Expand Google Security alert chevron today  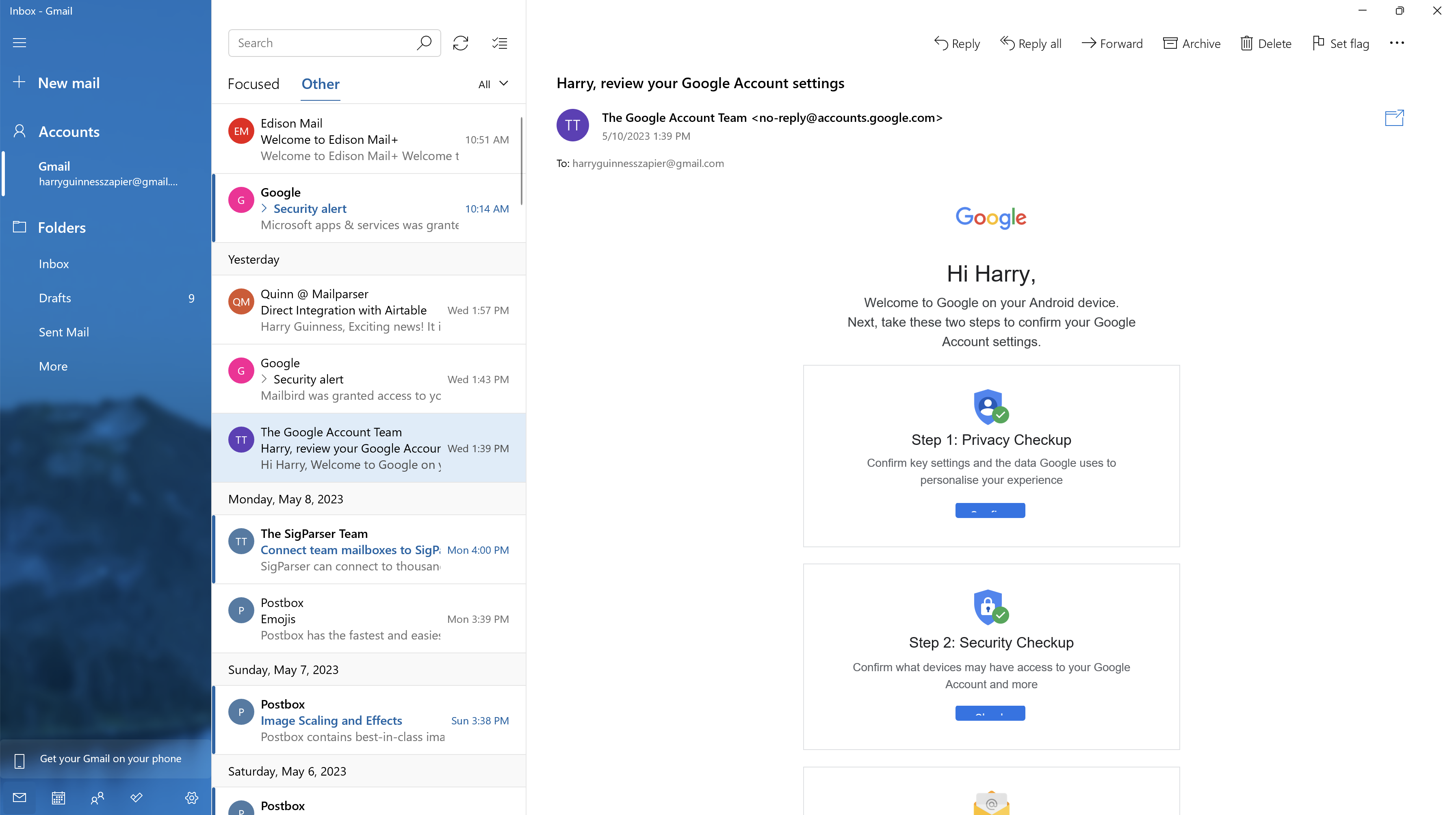264,208
